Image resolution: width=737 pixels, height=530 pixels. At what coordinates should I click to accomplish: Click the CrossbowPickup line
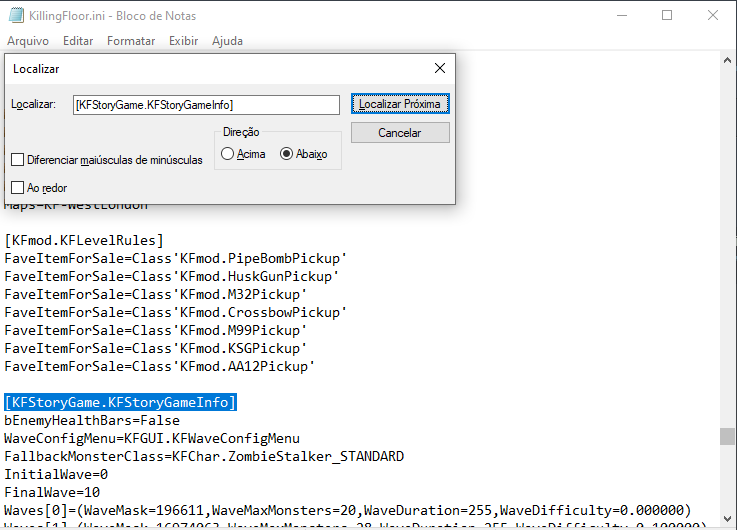pos(175,312)
